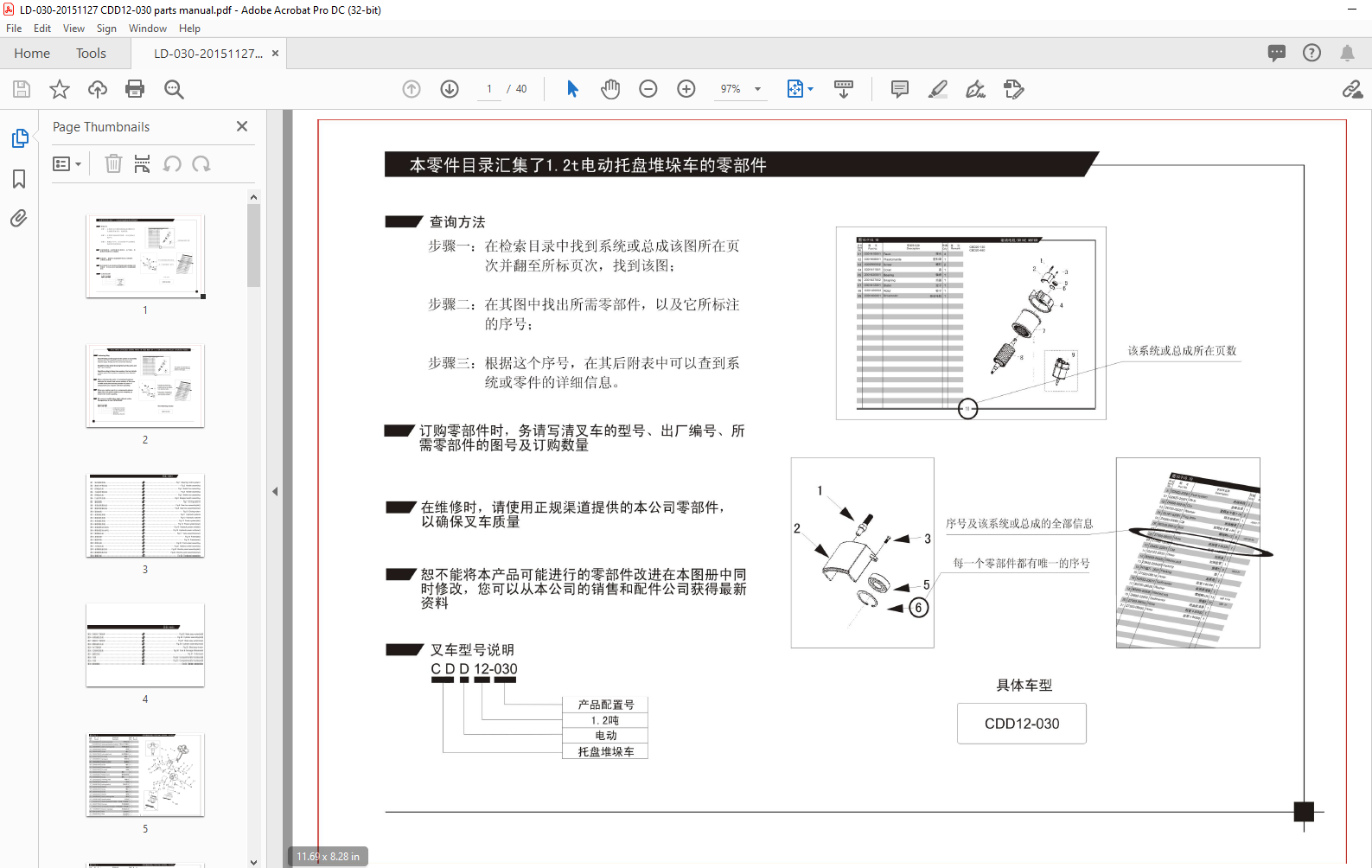
Task: Open the Help menu
Action: tap(189, 29)
